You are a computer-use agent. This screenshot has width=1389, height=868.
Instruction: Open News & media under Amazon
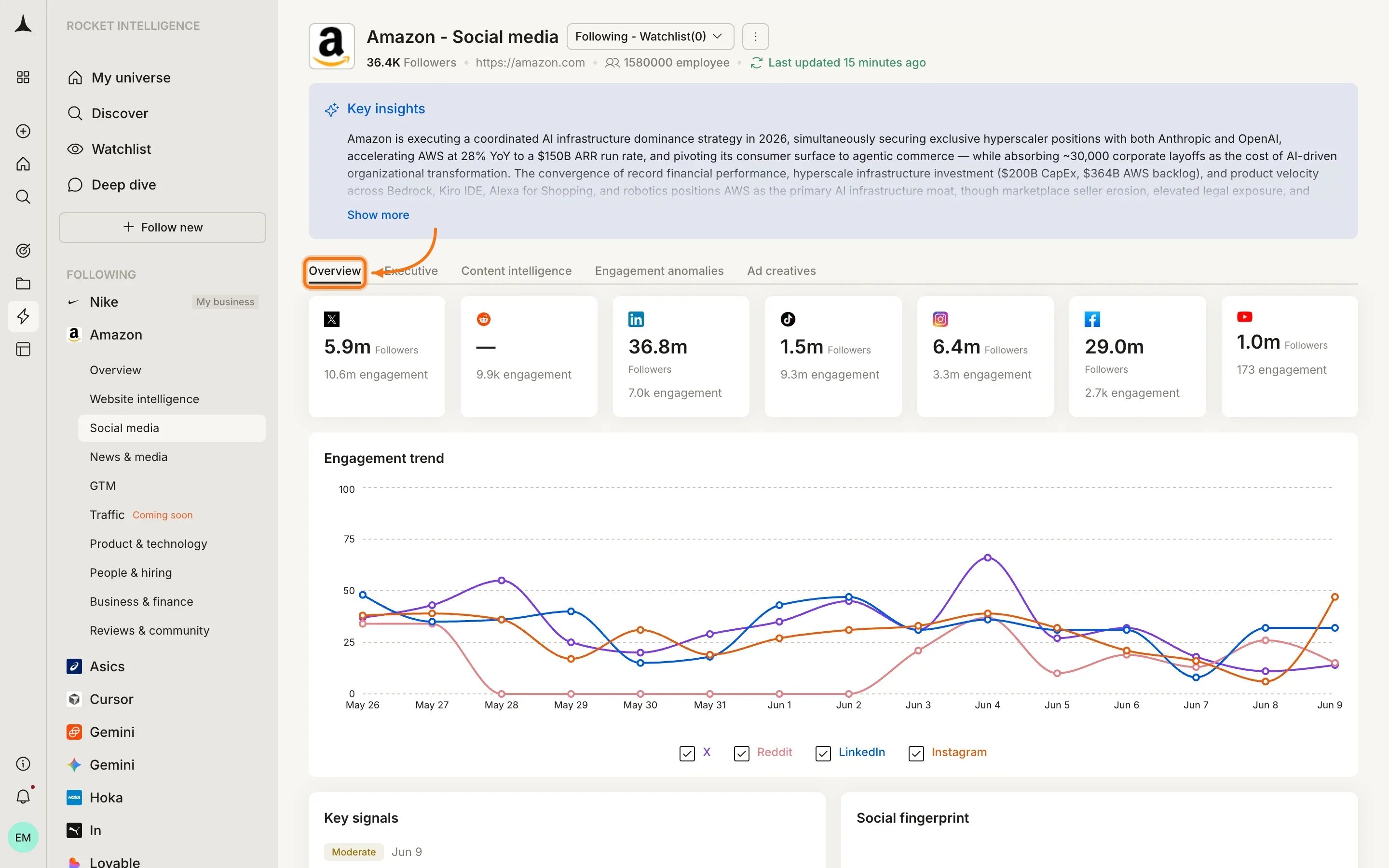[x=129, y=457]
